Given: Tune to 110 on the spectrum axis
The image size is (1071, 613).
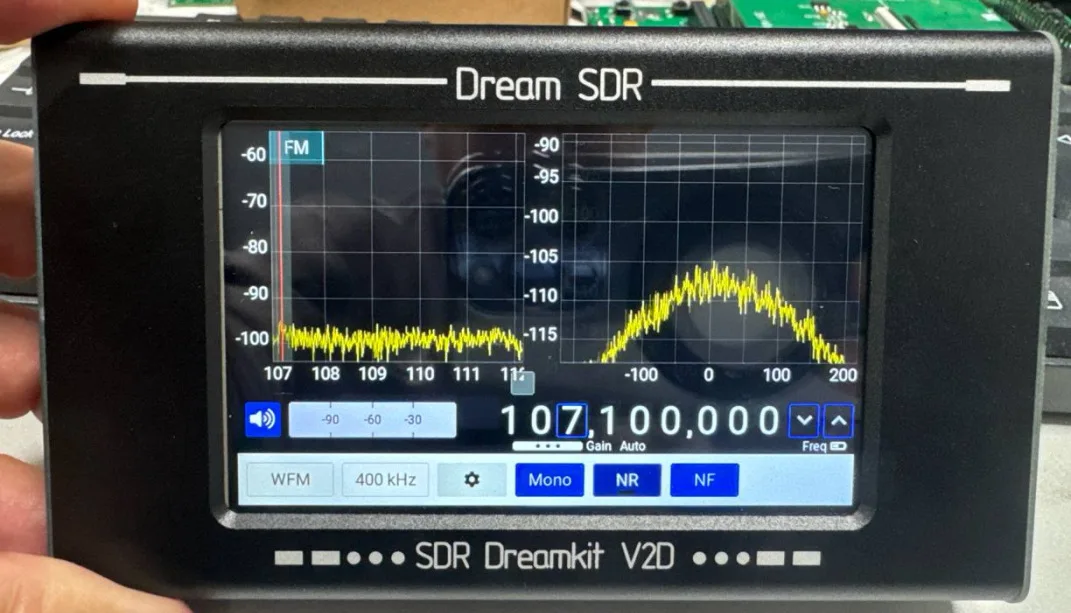Looking at the screenshot, I should (x=420, y=374).
